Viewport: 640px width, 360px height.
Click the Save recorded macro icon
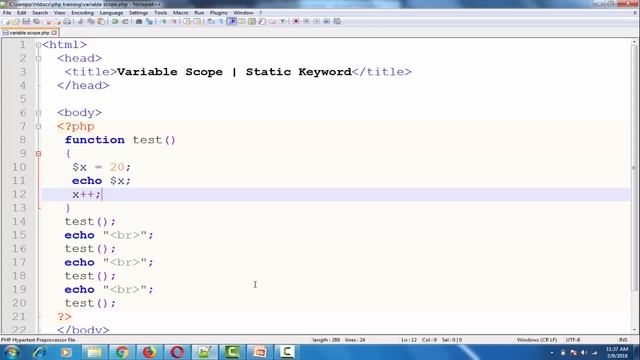[x=337, y=21]
